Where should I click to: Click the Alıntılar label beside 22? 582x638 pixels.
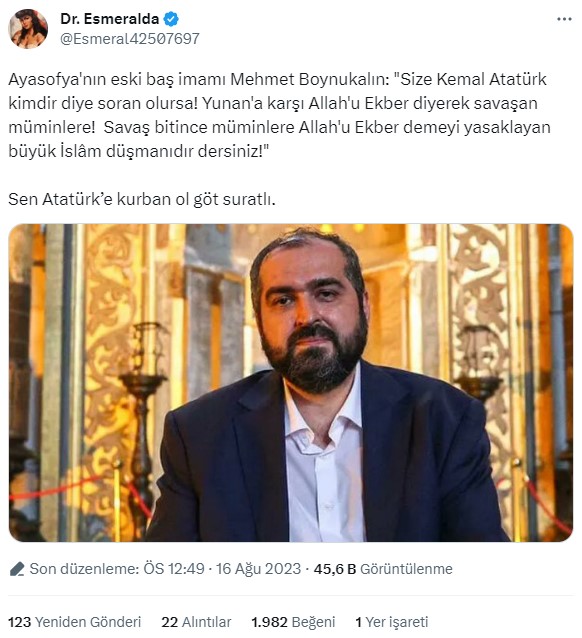pos(206,622)
